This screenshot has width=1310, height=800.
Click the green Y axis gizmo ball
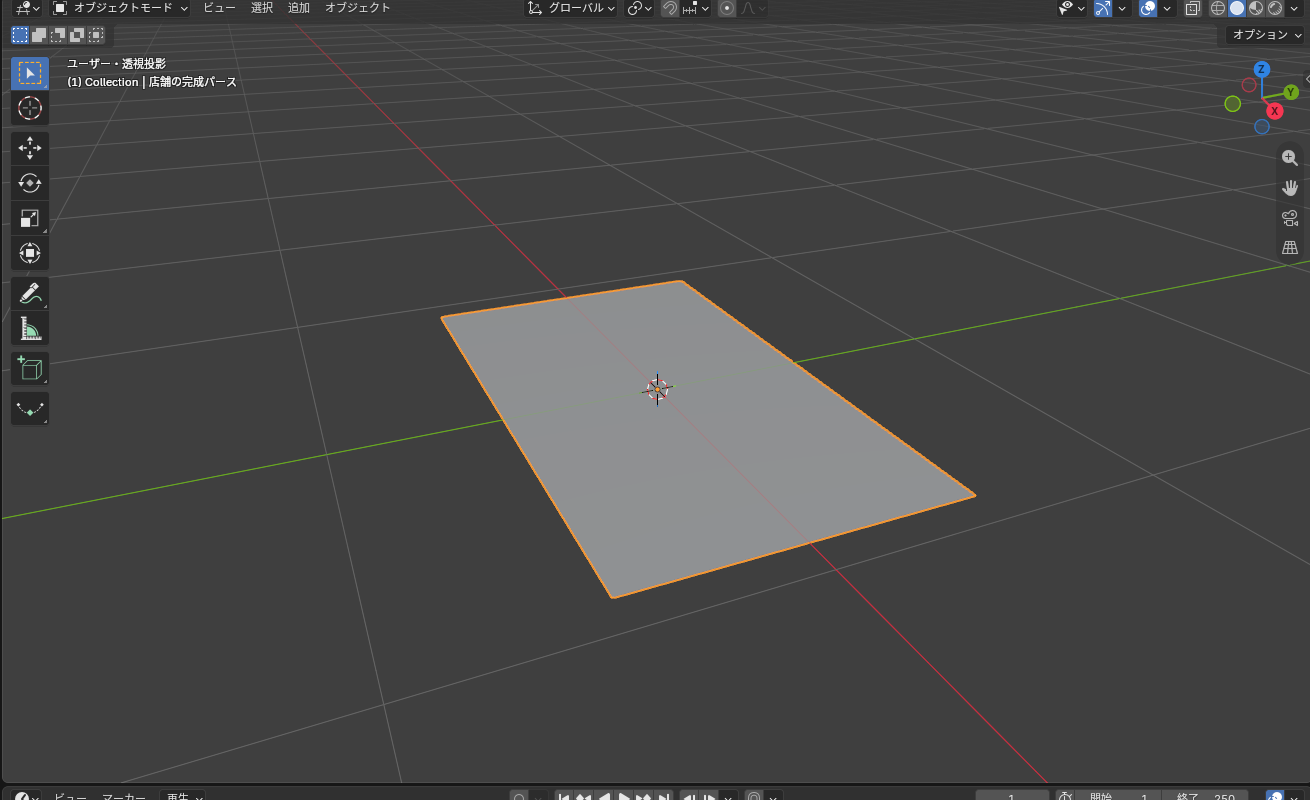pos(1291,92)
